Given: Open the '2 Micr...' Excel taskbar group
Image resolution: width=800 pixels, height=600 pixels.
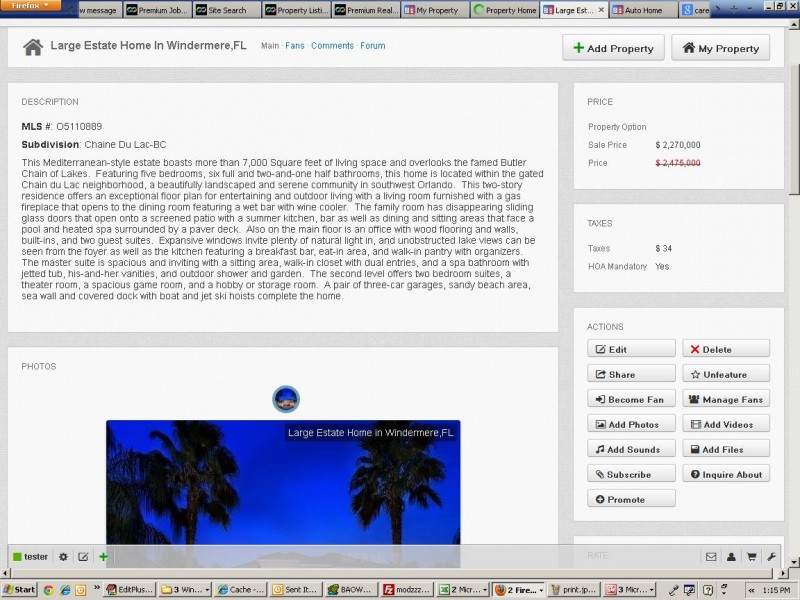Looking at the screenshot, I should [463, 590].
